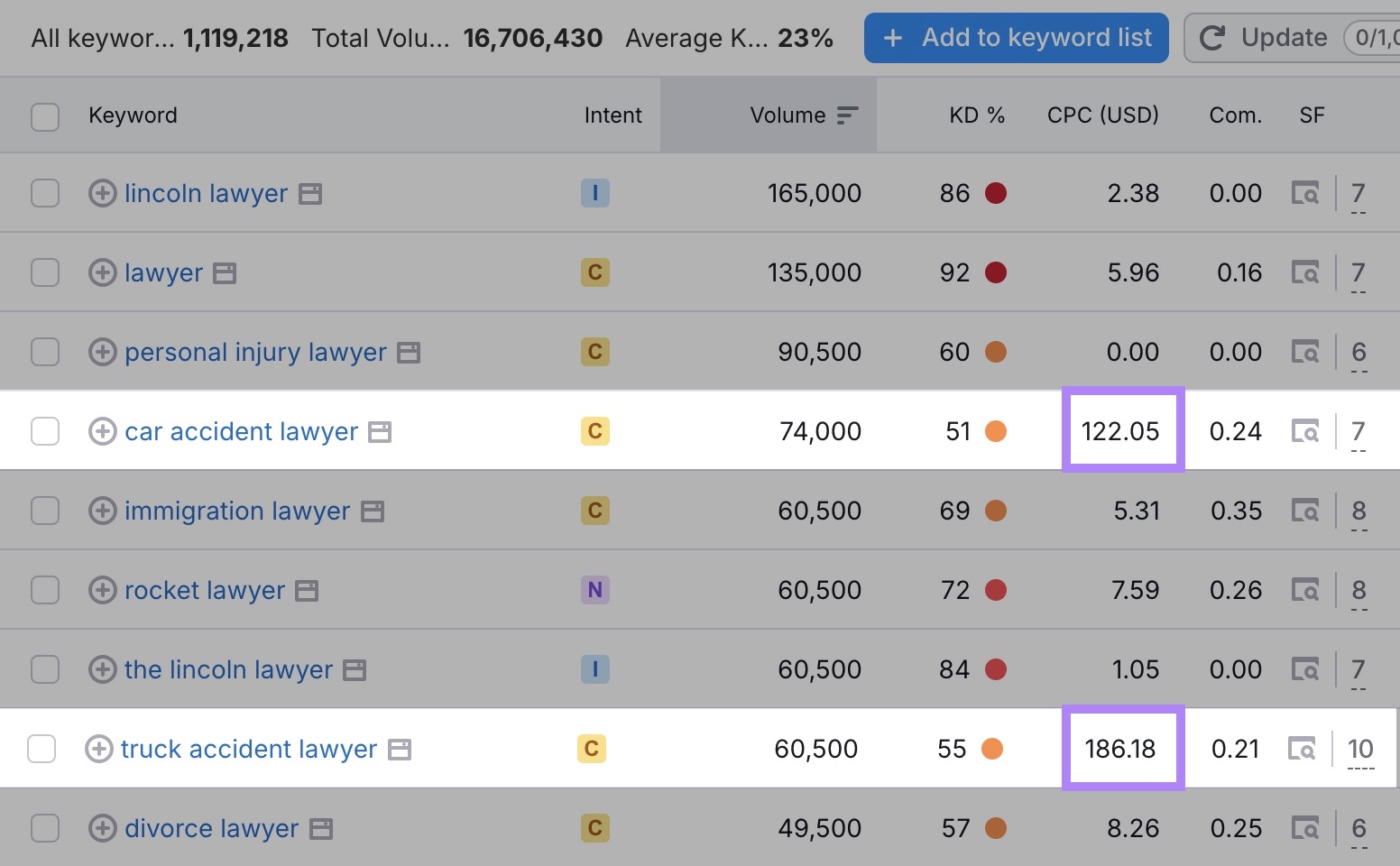Open the "immigration lawyer" keyword link

click(237, 510)
